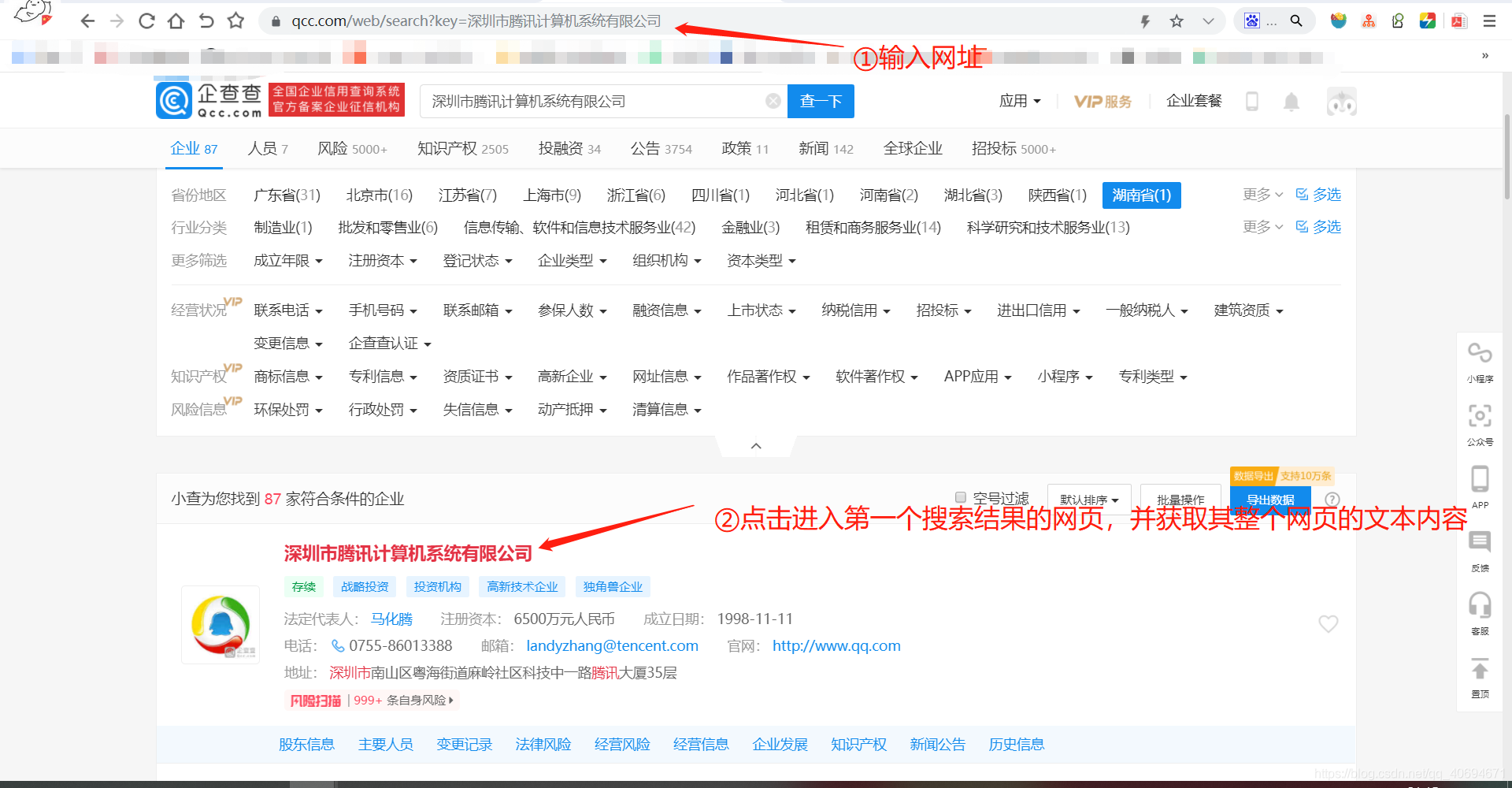The image size is (1512, 788).
Task: Click the browser forward arrow
Action: (x=117, y=21)
